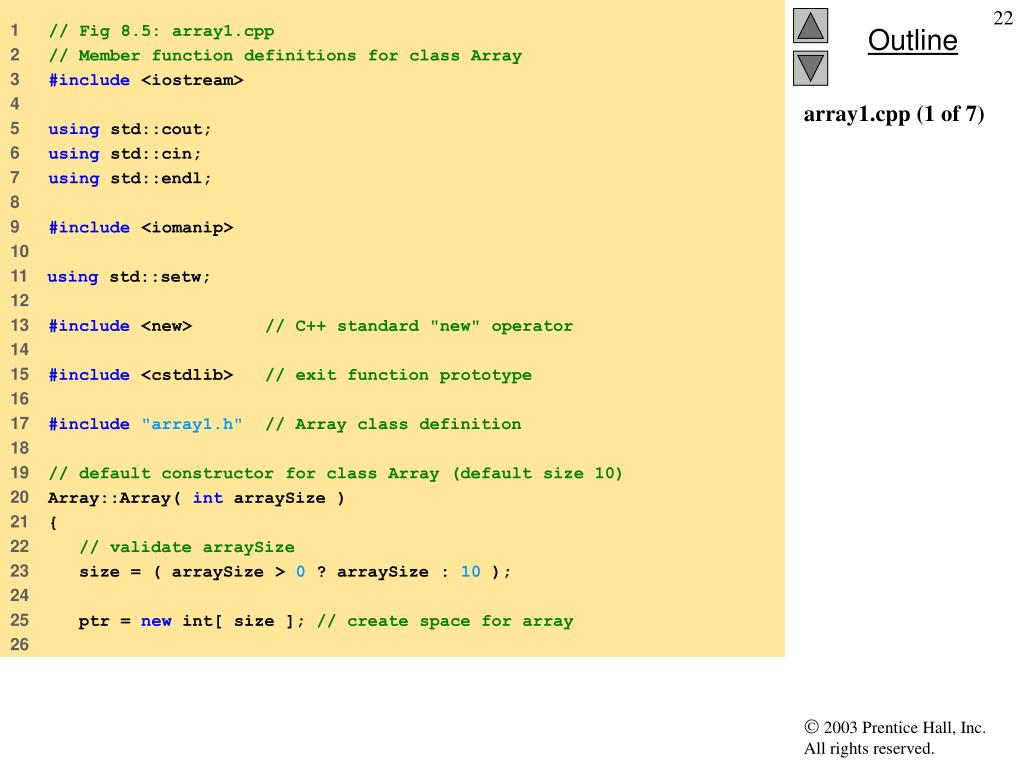Select the '#include <iostream>' line

coord(146,80)
